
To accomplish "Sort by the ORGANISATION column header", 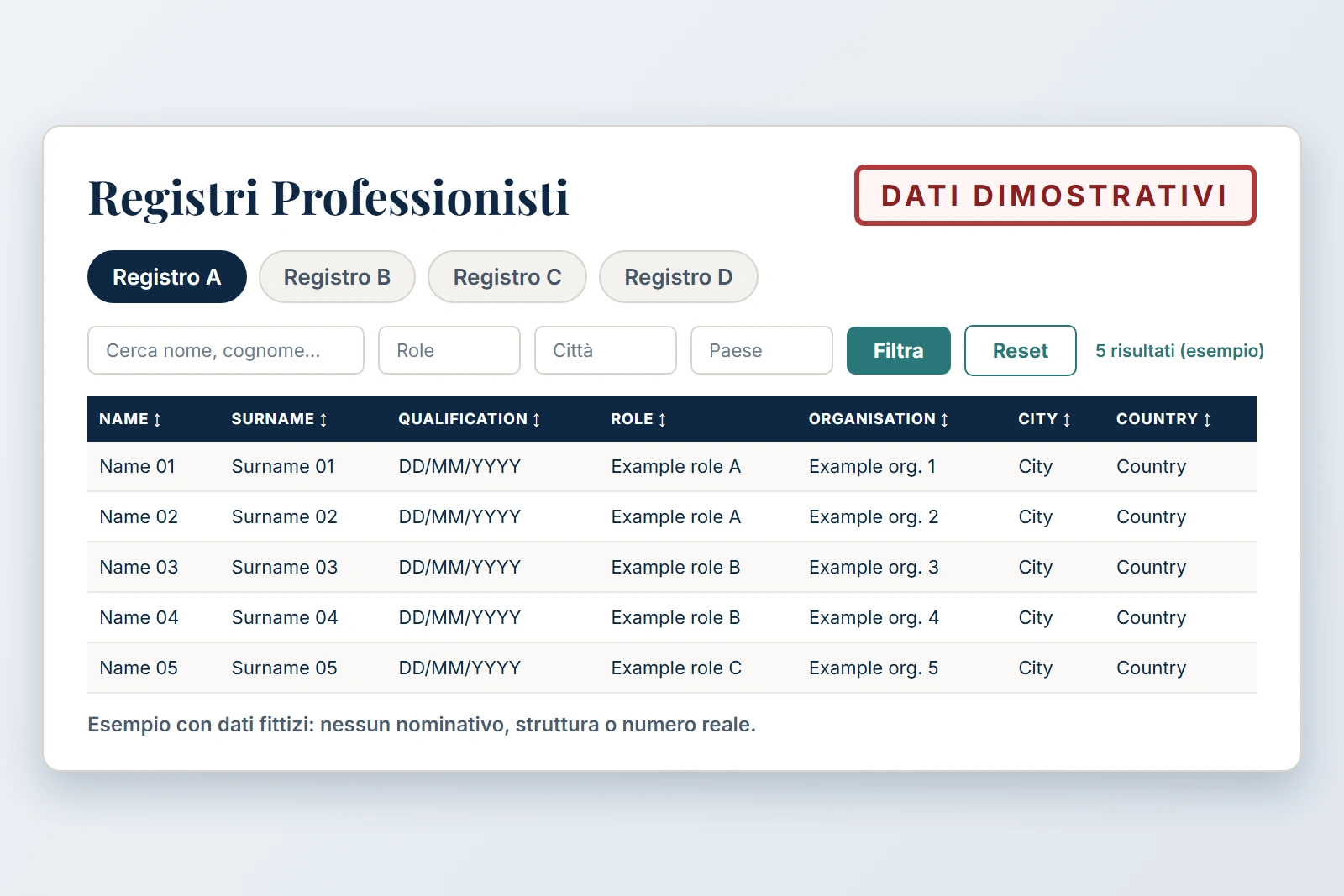I will tap(879, 419).
